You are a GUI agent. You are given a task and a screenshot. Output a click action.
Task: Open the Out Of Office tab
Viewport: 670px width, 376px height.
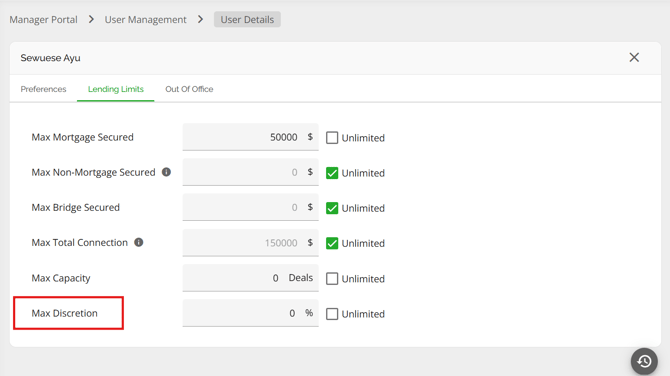[189, 89]
